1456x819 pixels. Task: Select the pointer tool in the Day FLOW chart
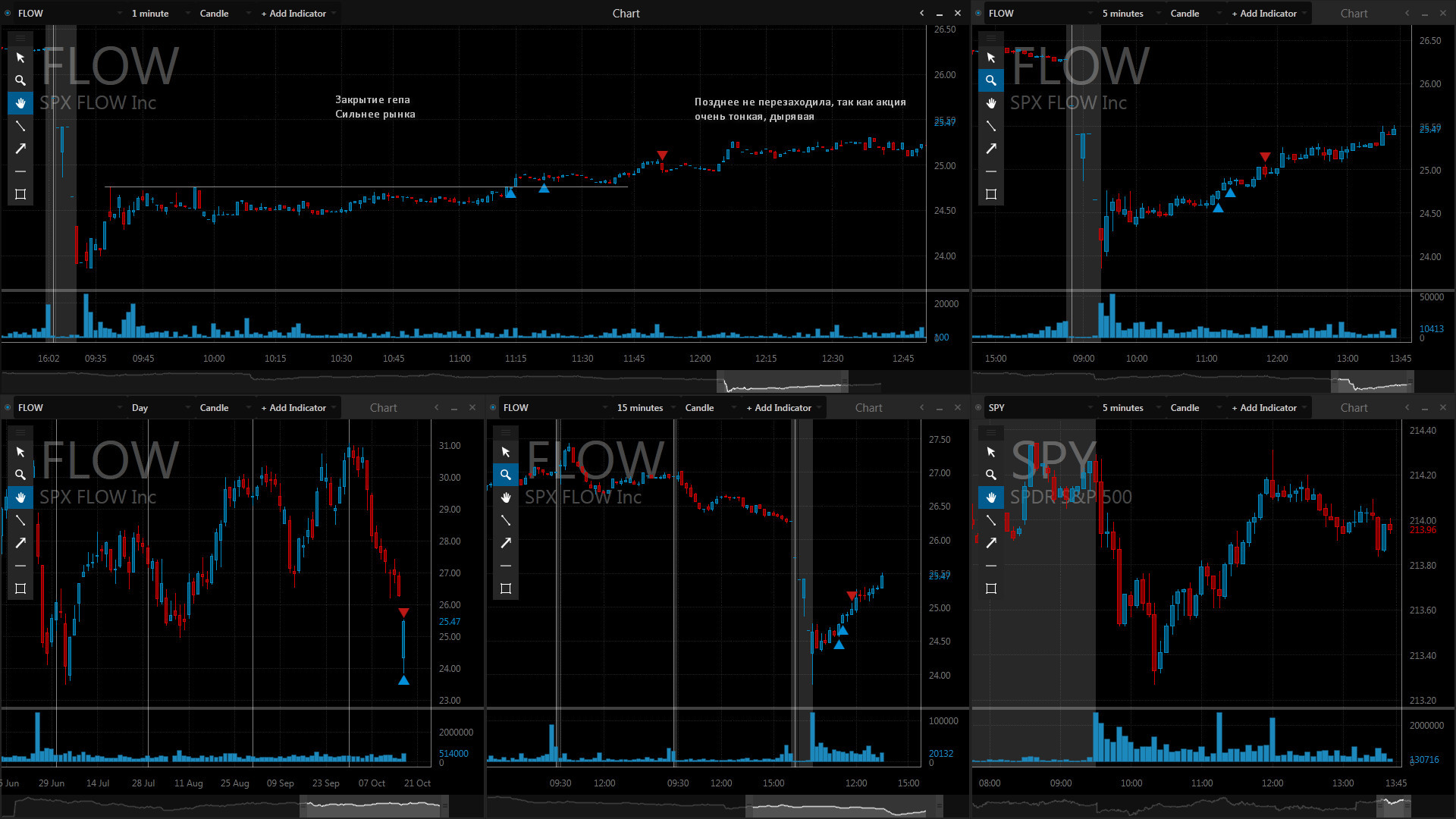pyautogui.click(x=20, y=452)
